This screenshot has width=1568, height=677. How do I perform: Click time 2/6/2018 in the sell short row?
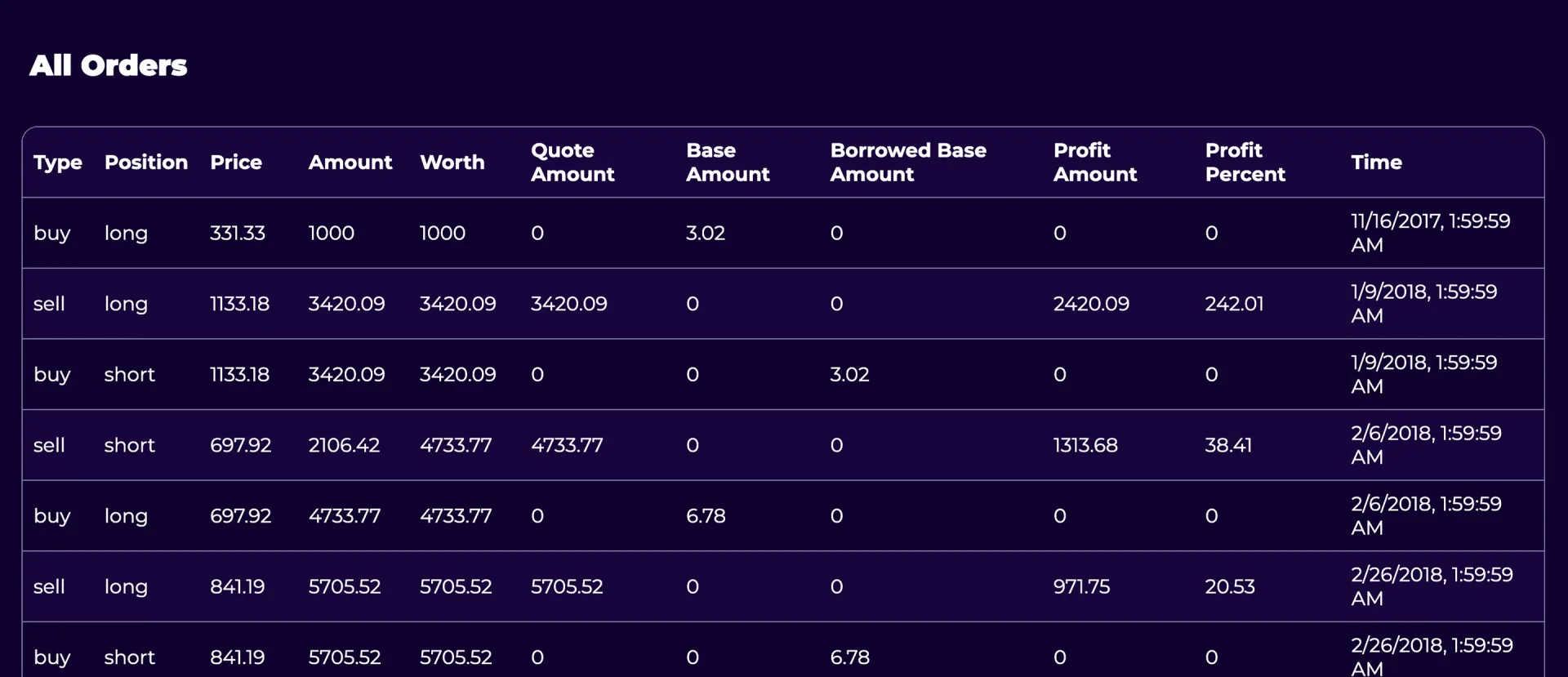coord(1426,445)
